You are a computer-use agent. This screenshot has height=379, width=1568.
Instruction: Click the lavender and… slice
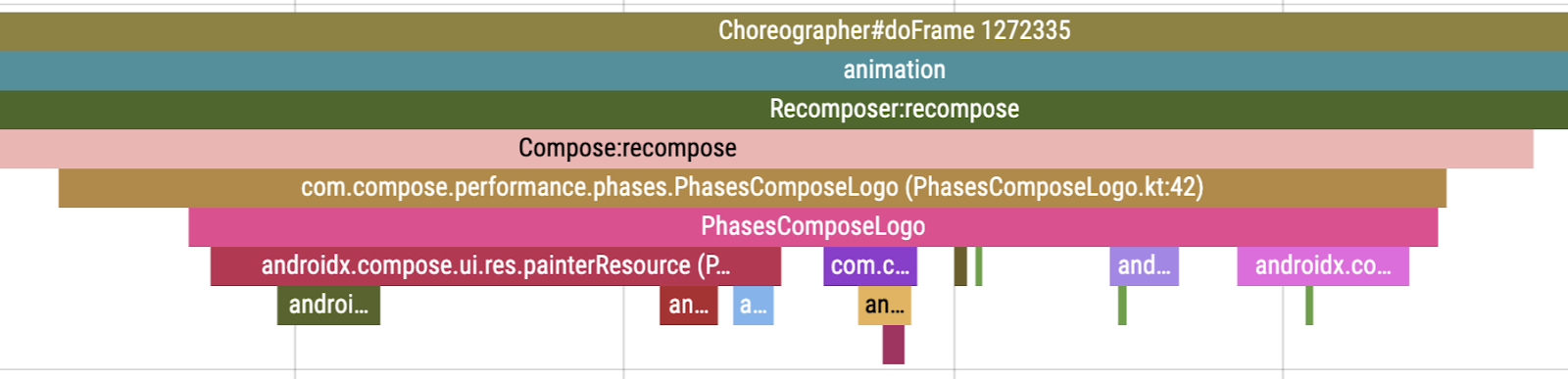click(x=1144, y=265)
